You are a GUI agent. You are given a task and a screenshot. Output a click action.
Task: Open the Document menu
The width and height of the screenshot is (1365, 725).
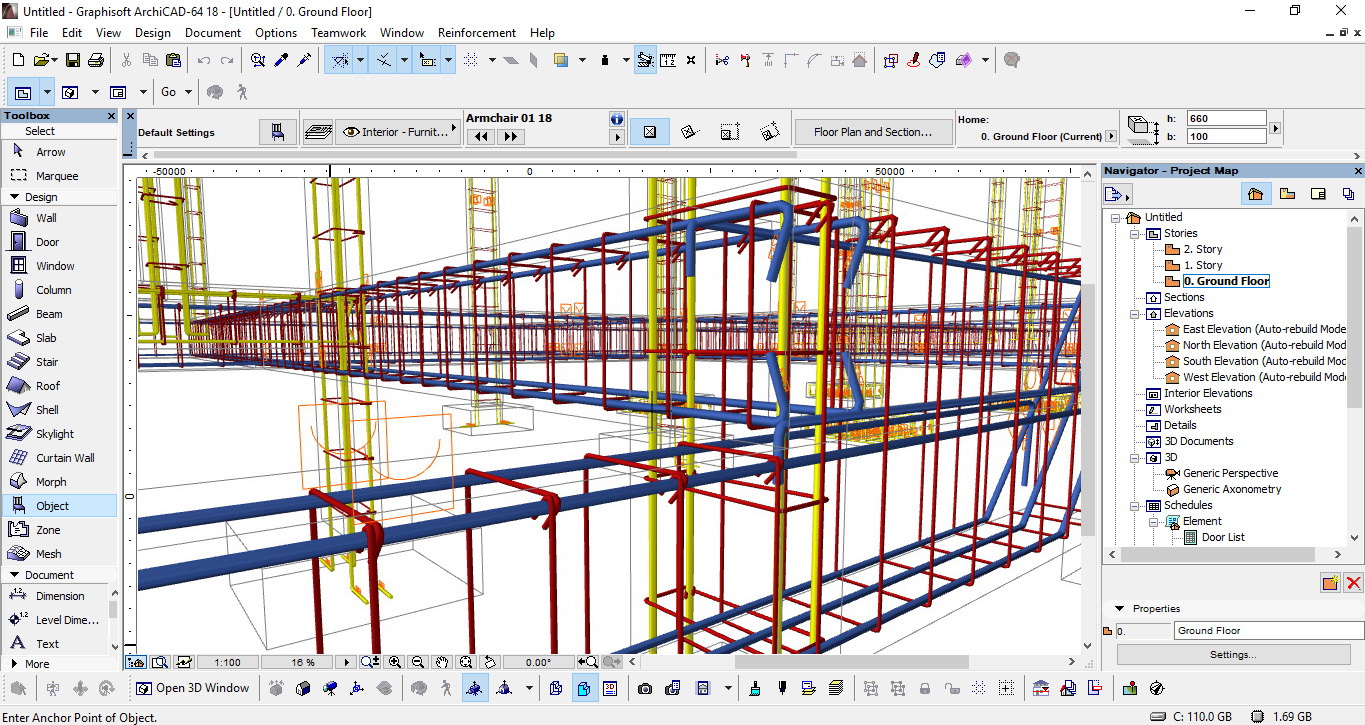click(213, 32)
